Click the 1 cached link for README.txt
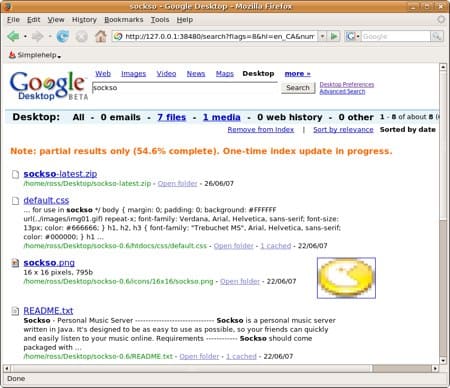Image resolution: width=450 pixels, height=388 pixels. (x=241, y=356)
